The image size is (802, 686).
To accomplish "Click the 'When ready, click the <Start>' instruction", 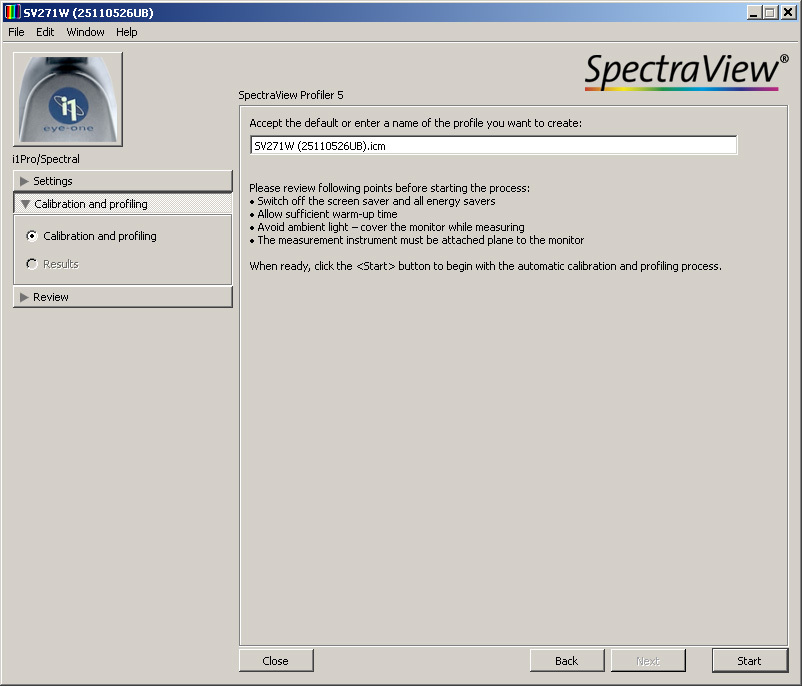I will (x=485, y=266).
